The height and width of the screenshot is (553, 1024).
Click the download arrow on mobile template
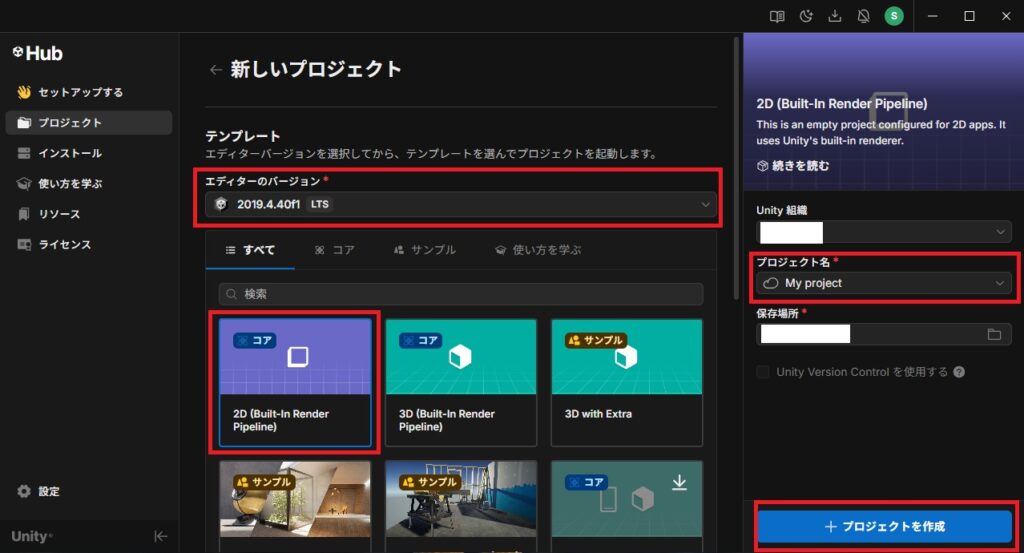click(x=679, y=482)
